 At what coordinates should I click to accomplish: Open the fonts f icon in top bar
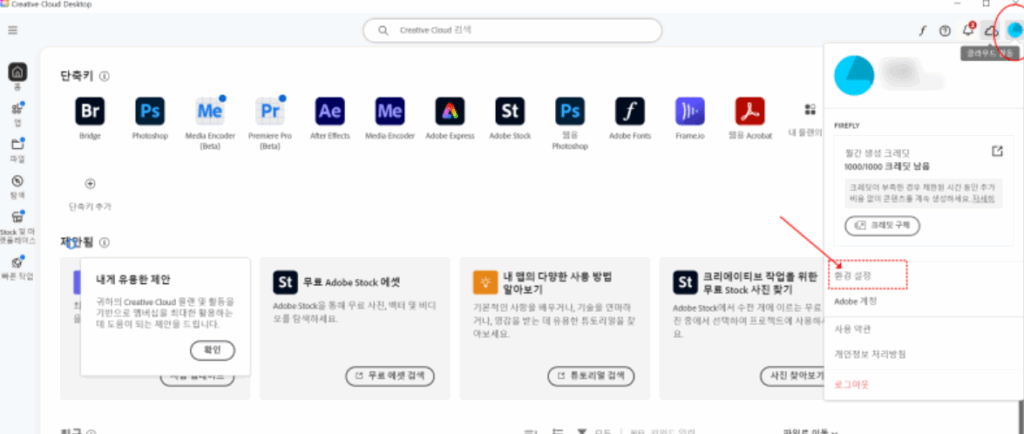(923, 31)
